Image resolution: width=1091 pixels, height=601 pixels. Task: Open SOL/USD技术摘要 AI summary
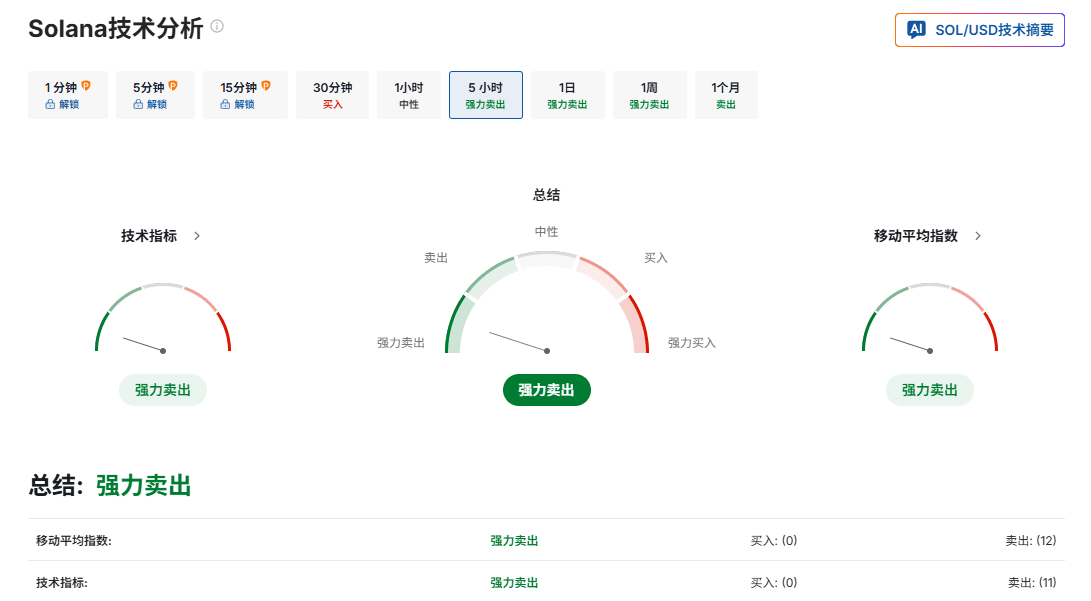pos(980,30)
